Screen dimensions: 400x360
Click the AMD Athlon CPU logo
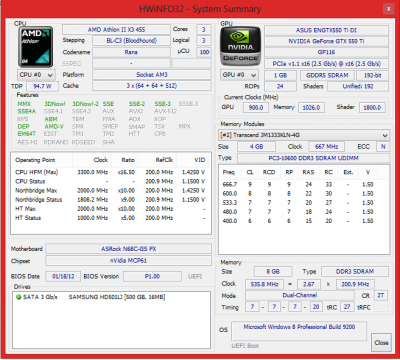[35, 47]
